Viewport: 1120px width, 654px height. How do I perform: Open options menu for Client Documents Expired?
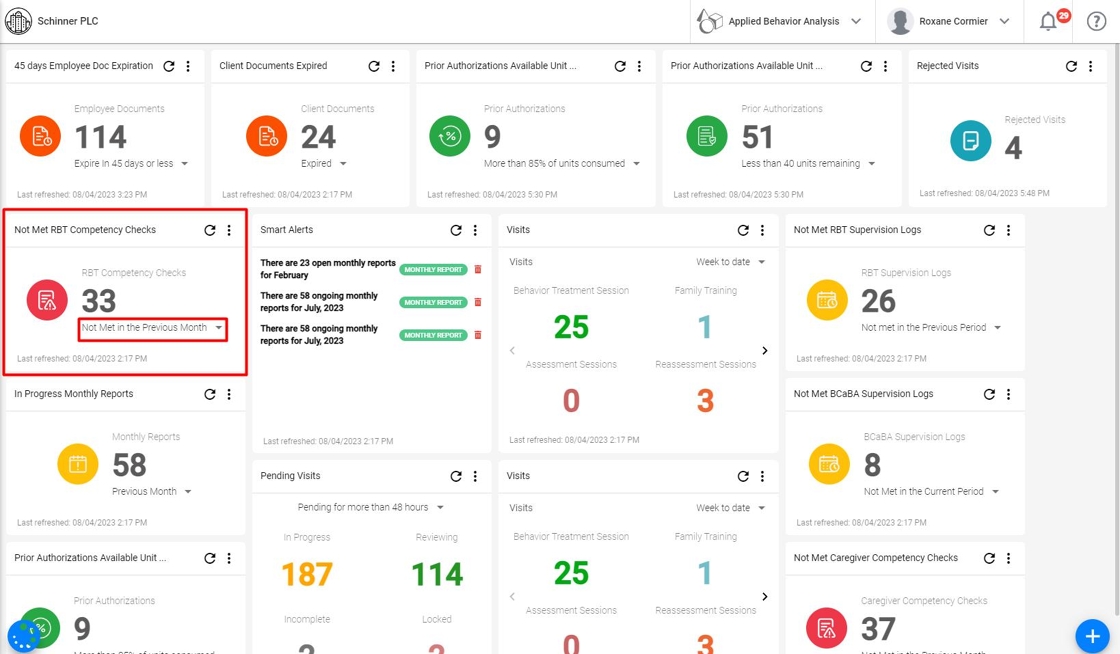pyautogui.click(x=393, y=66)
